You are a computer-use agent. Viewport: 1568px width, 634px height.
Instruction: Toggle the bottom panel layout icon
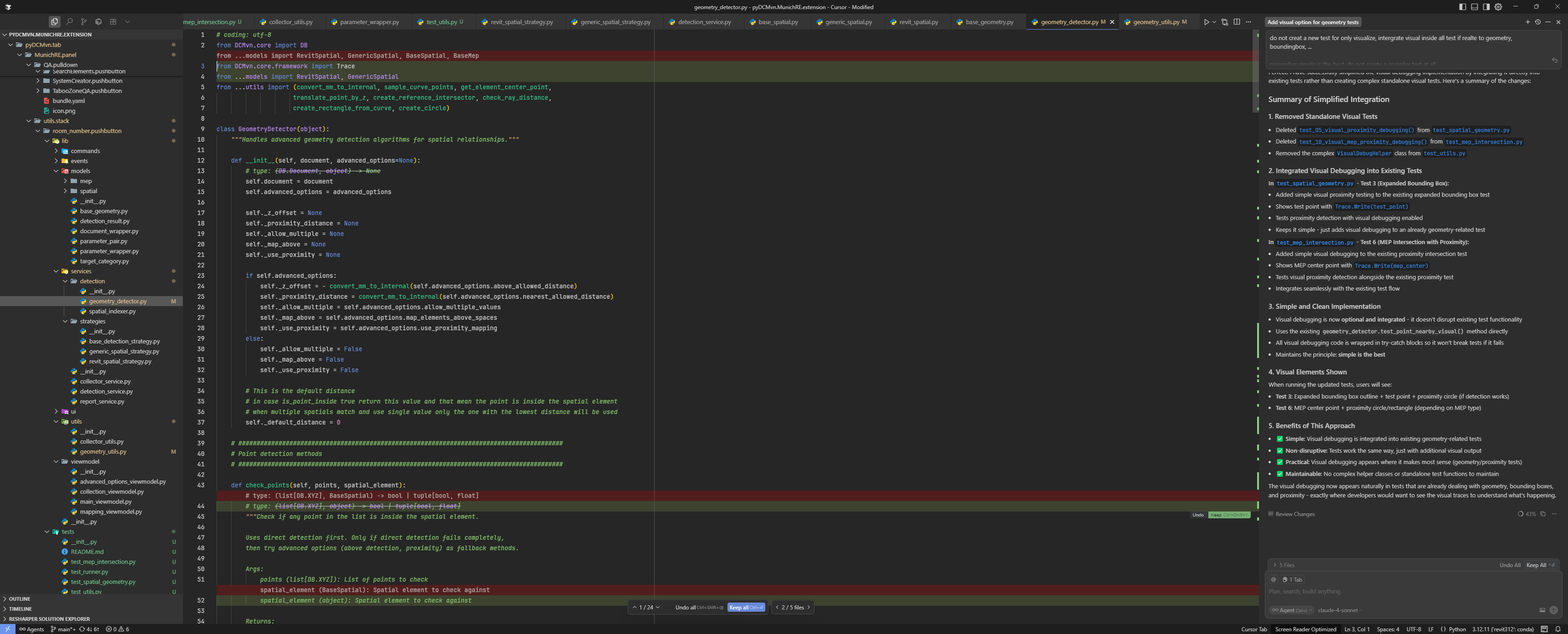[1474, 7]
